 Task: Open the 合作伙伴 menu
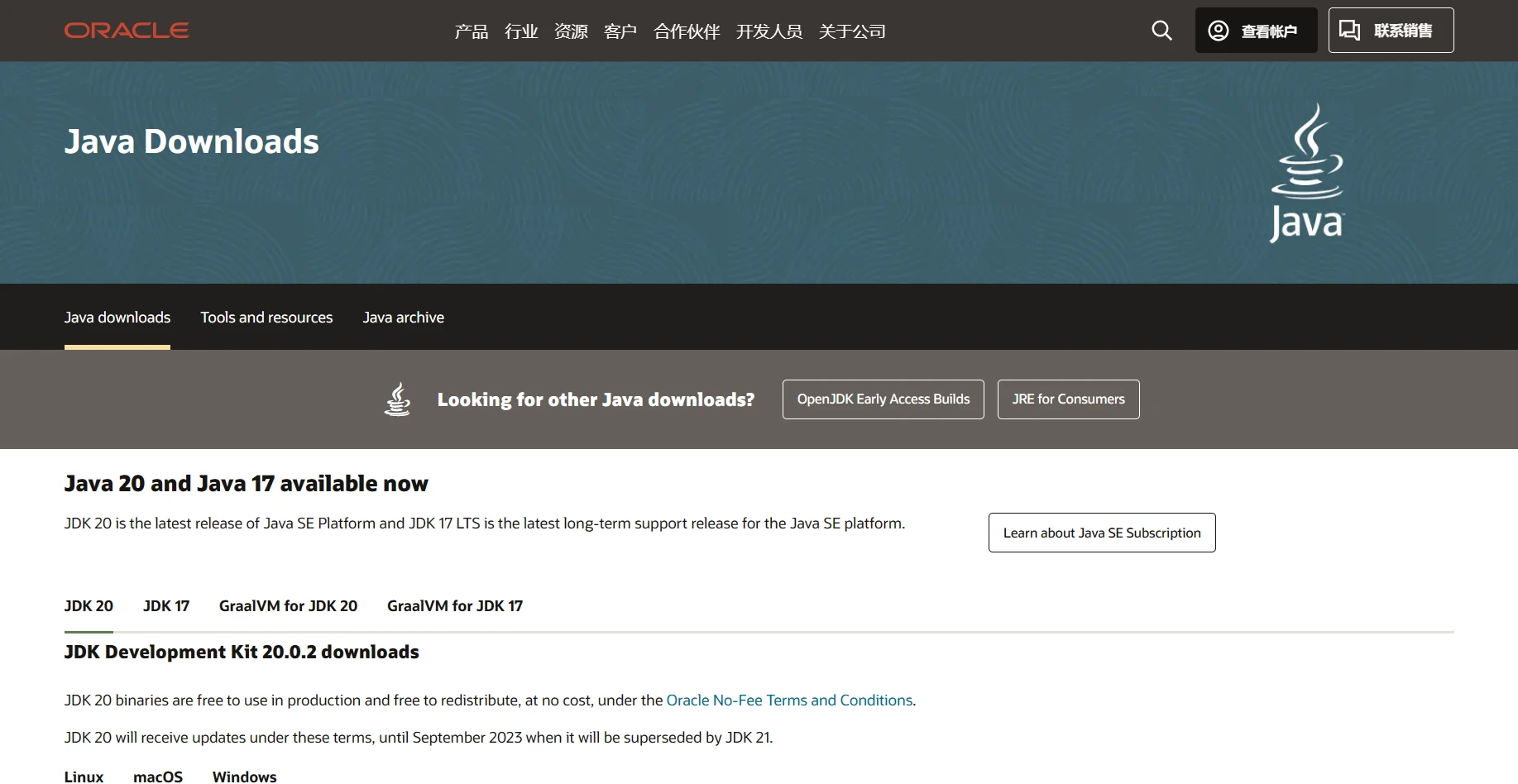tap(687, 31)
